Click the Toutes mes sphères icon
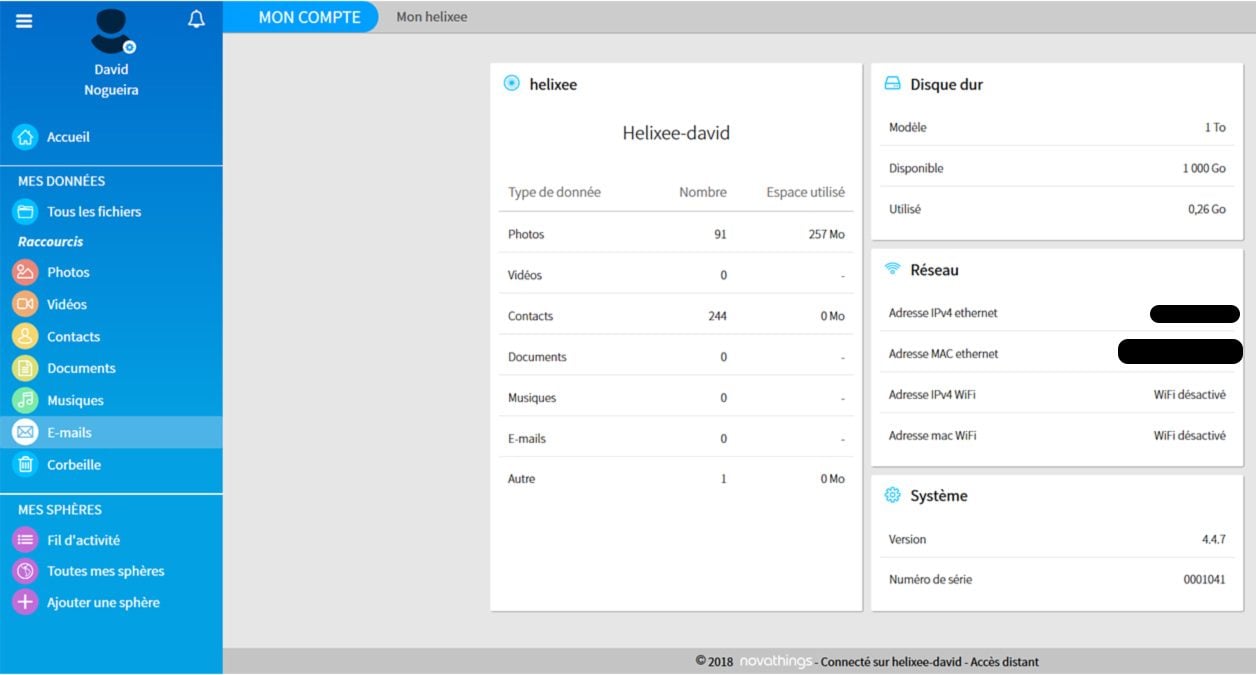This screenshot has width=1256, height=675. pyautogui.click(x=25, y=571)
